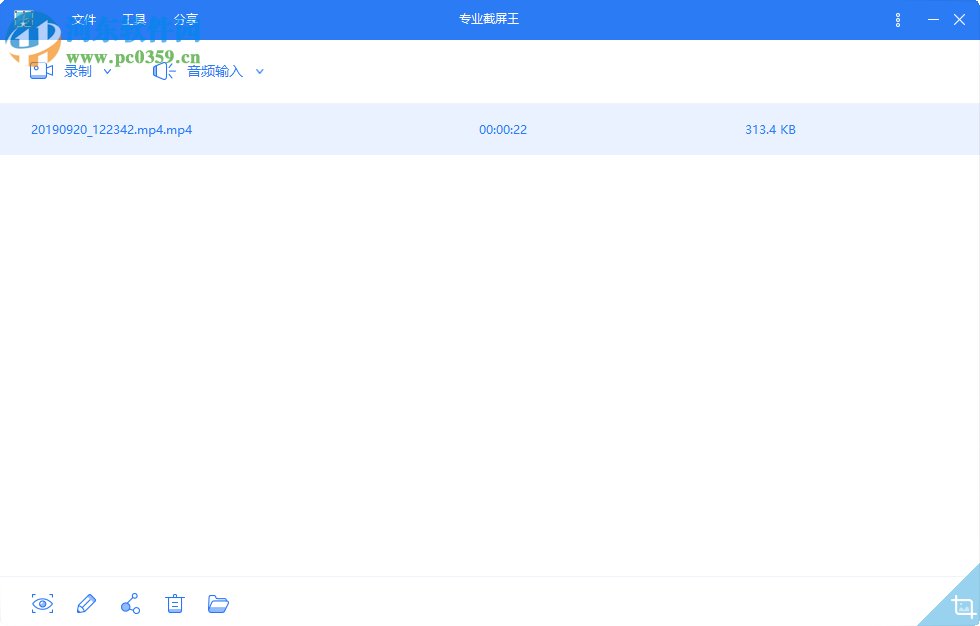Click the file size 313.4 KB label

coord(769,129)
